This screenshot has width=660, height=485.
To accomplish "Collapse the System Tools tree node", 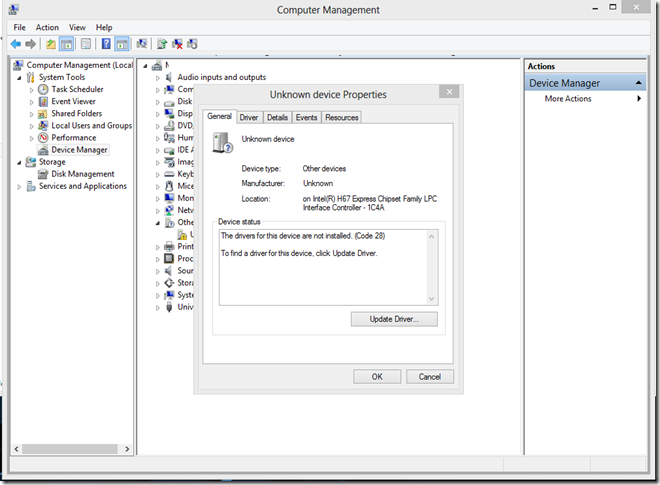I will coord(19,77).
